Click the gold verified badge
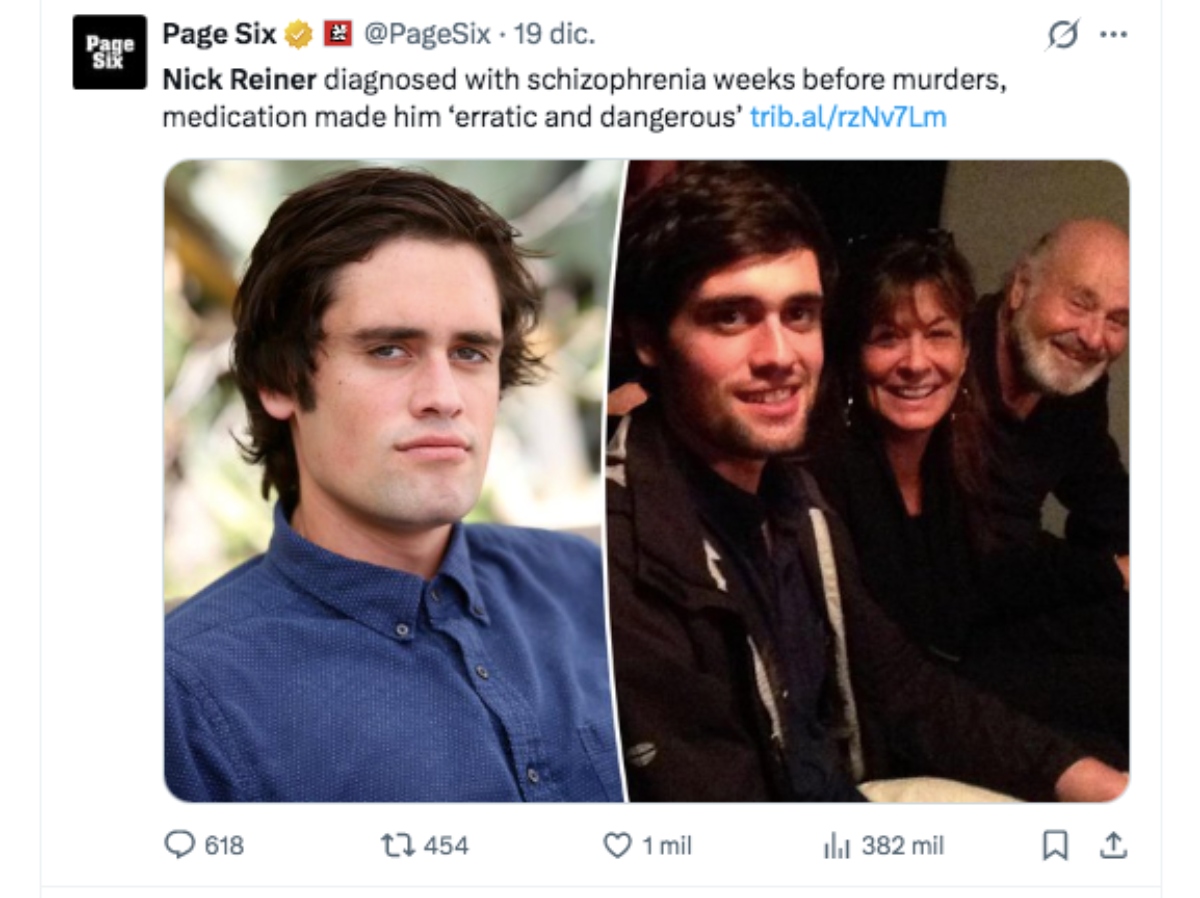 pyautogui.click(x=298, y=35)
